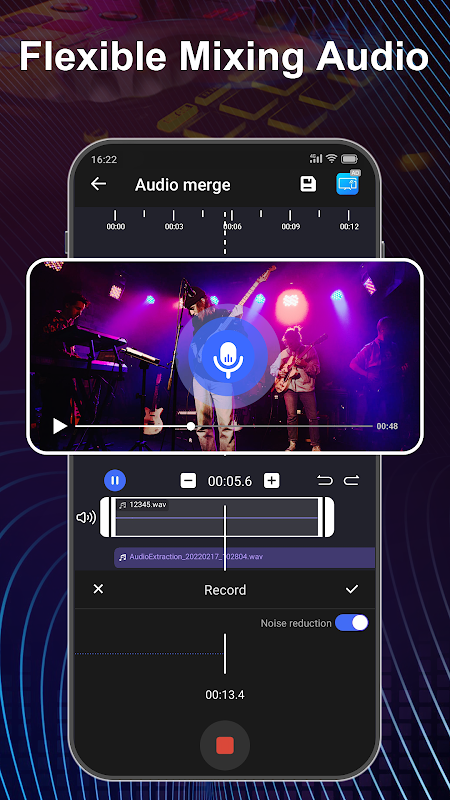Mute the 12345.wav track speaker icon
Viewport: 450px width, 800px height.
coord(86,517)
